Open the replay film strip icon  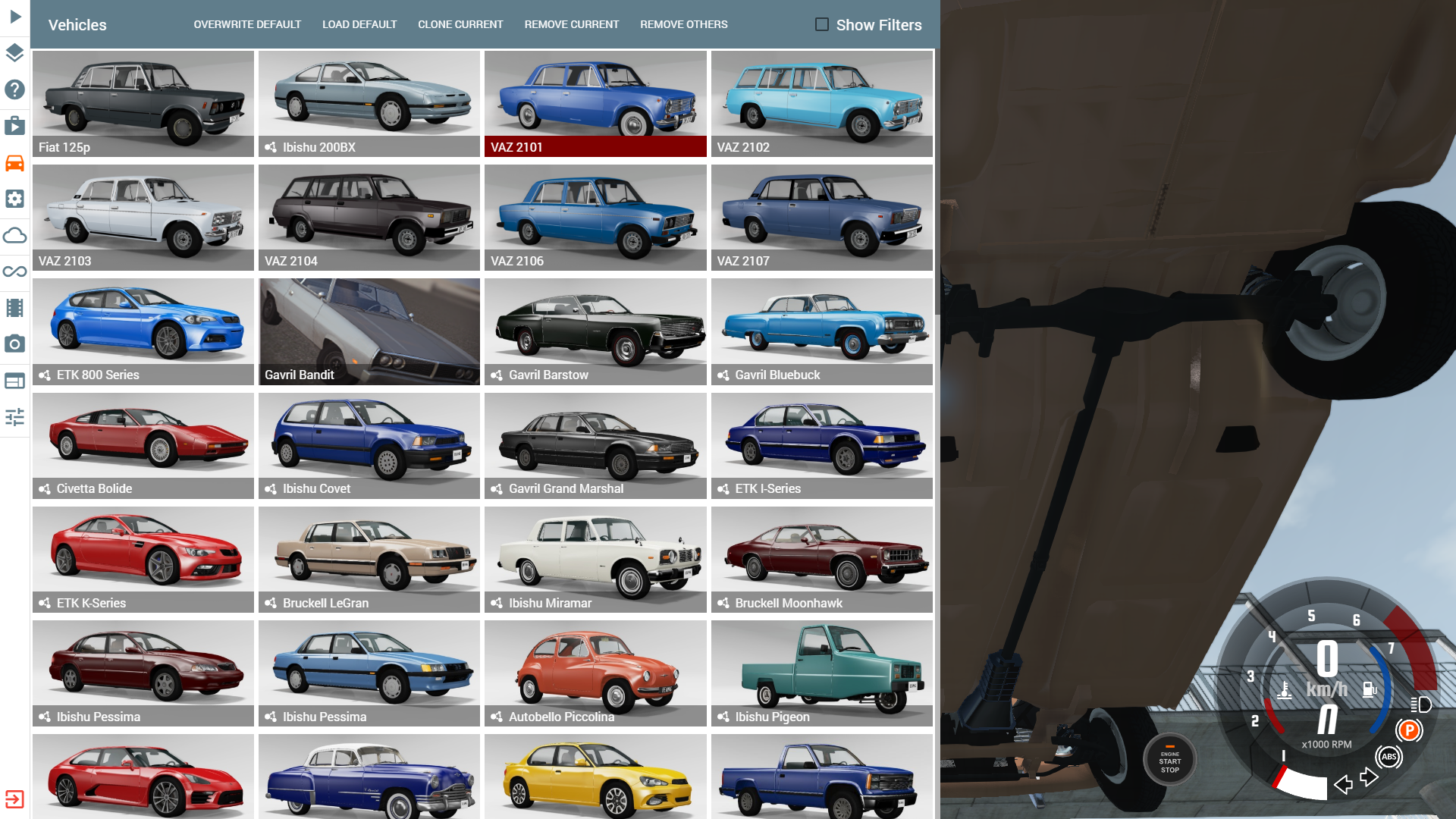pyautogui.click(x=15, y=308)
